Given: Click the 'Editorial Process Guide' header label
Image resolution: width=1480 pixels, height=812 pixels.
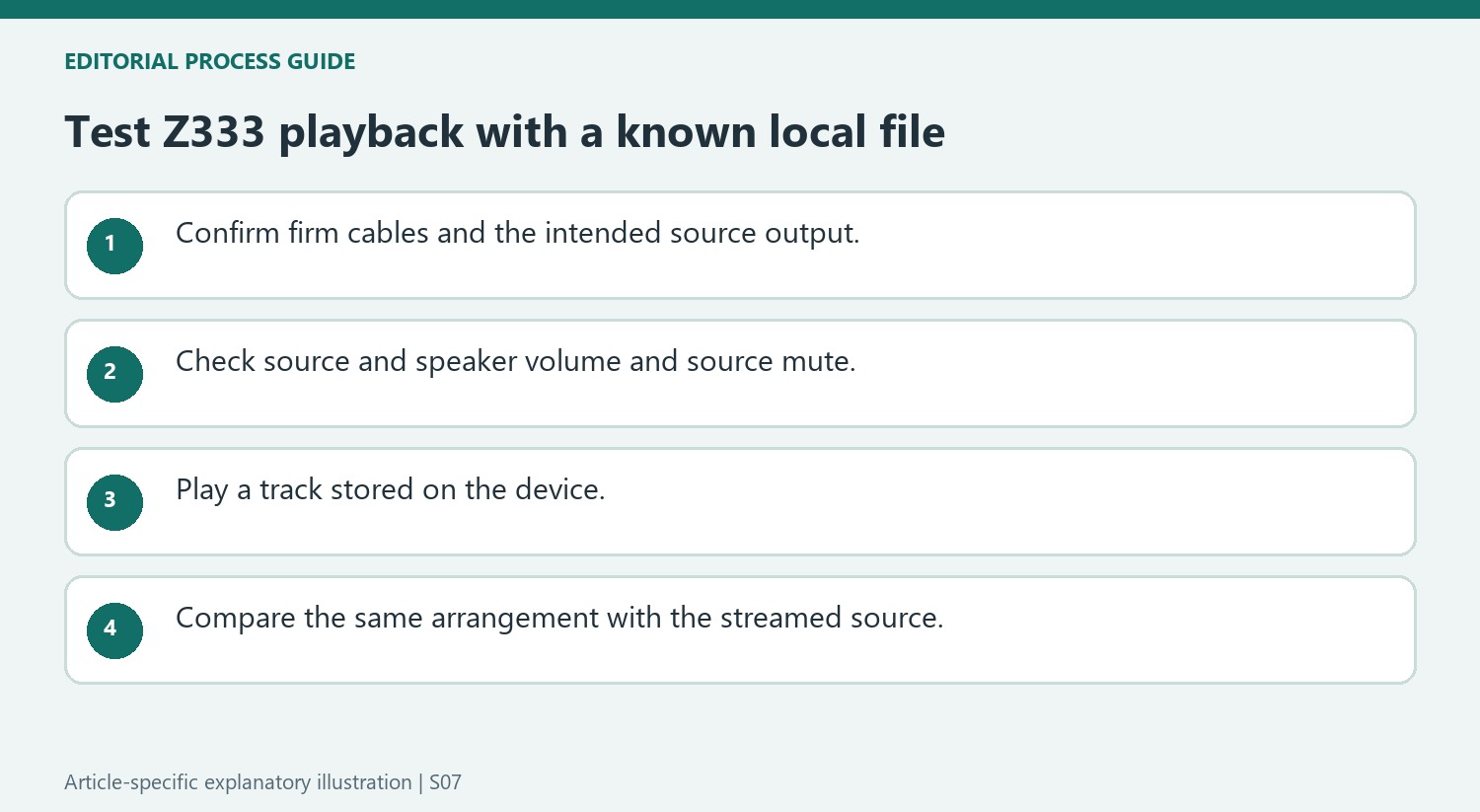Looking at the screenshot, I should pos(210,61).
